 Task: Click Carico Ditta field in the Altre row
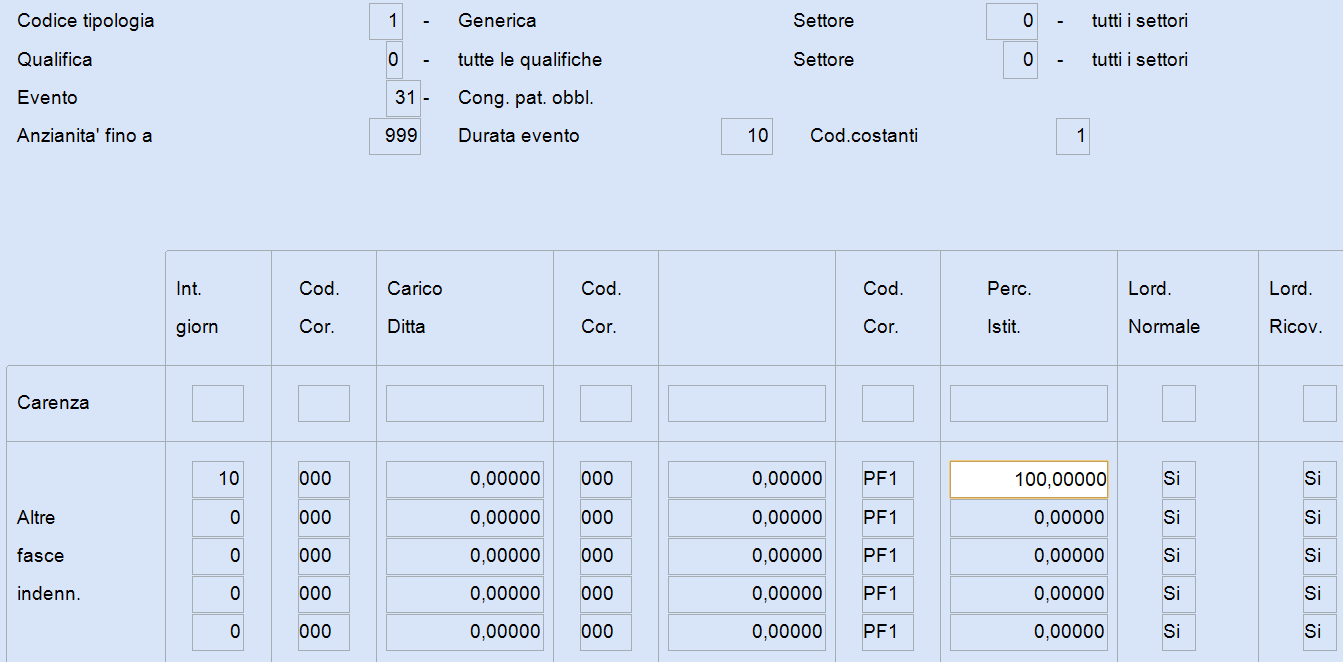pyautogui.click(x=465, y=518)
